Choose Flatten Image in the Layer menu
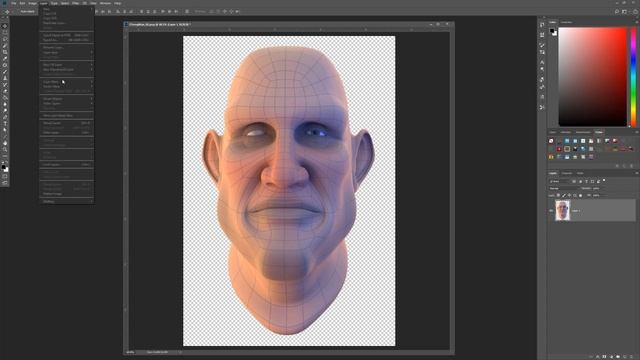The width and height of the screenshot is (640, 360). (66, 194)
